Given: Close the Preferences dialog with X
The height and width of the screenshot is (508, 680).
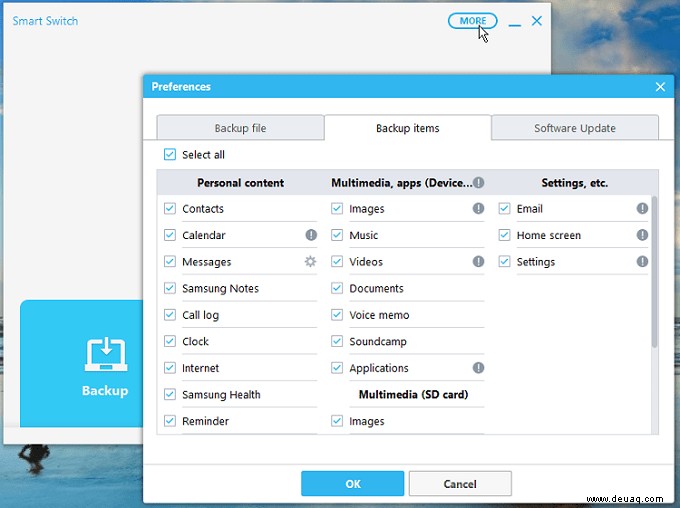Looking at the screenshot, I should point(660,87).
